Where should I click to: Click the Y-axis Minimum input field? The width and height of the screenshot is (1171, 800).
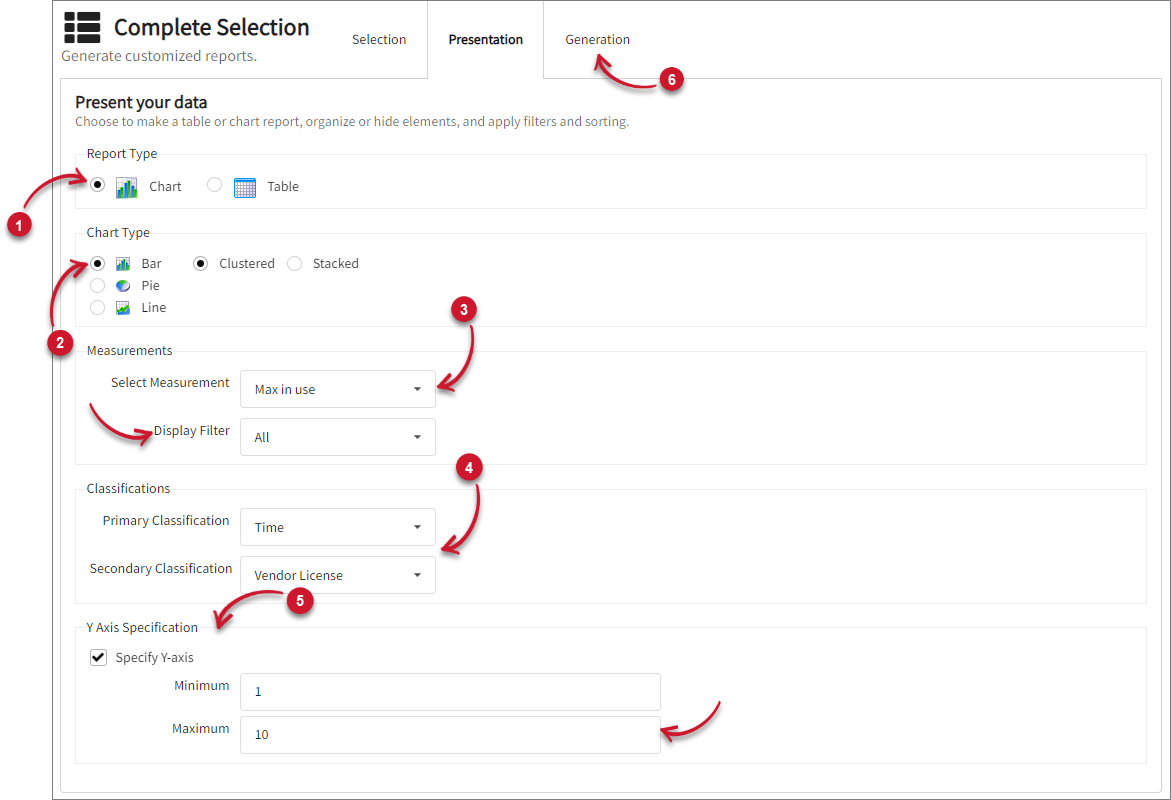tap(450, 692)
